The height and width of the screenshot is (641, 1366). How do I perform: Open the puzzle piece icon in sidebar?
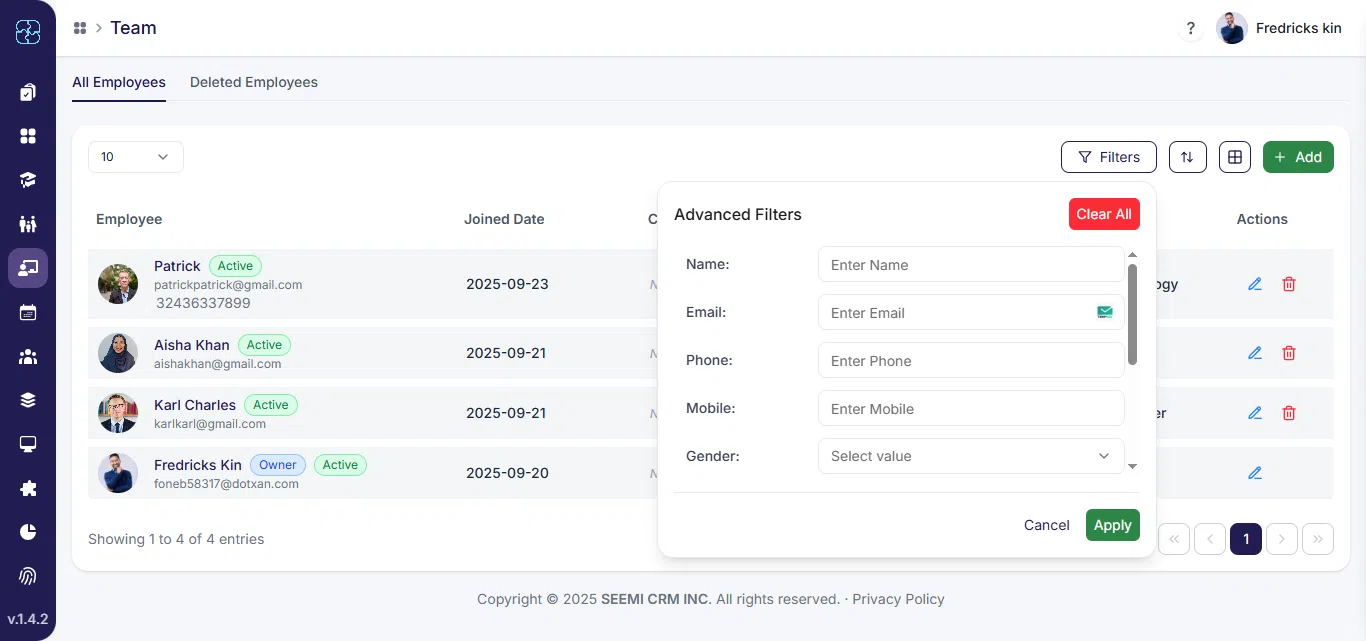tap(28, 488)
